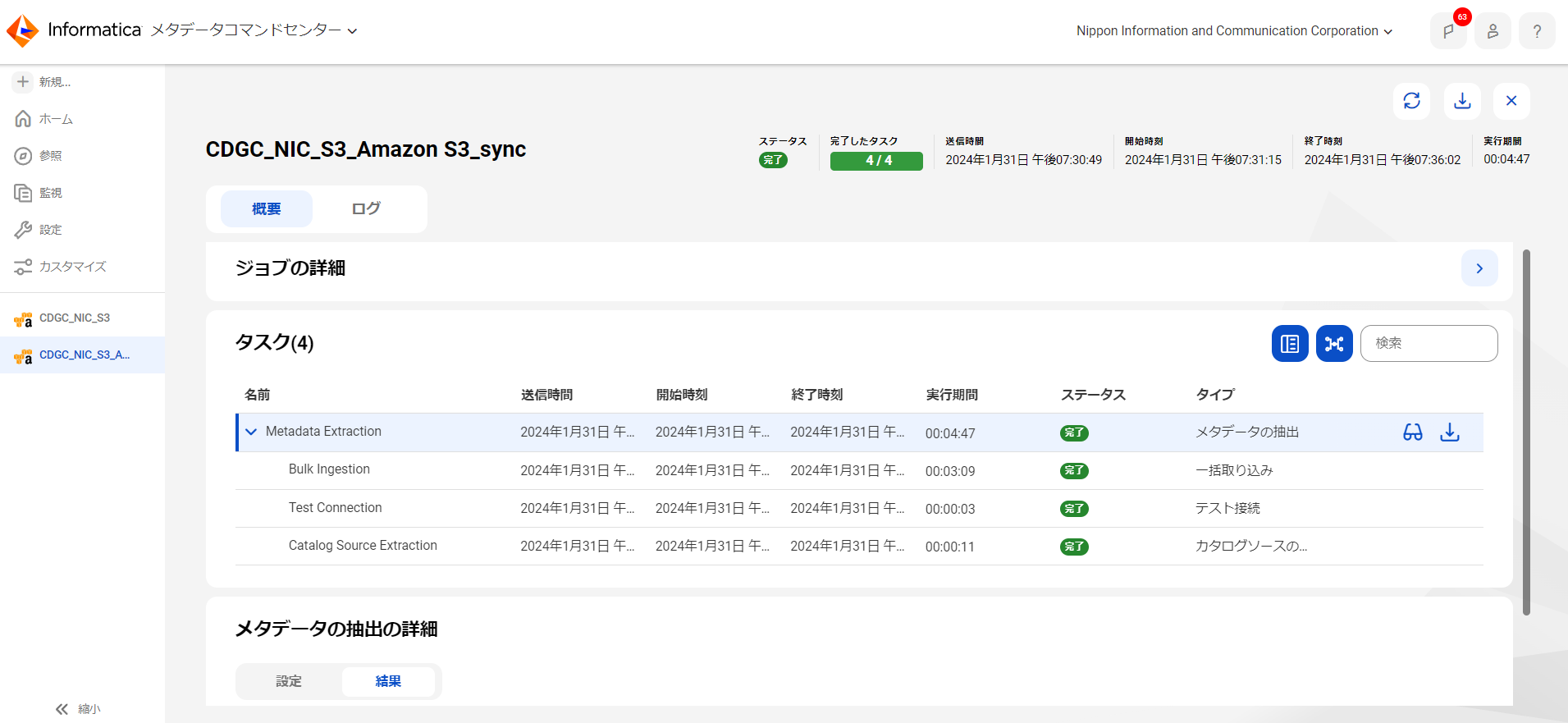Open the Nippon Information organization dropdown
Viewport: 1568px width, 723px height.
point(1234,31)
